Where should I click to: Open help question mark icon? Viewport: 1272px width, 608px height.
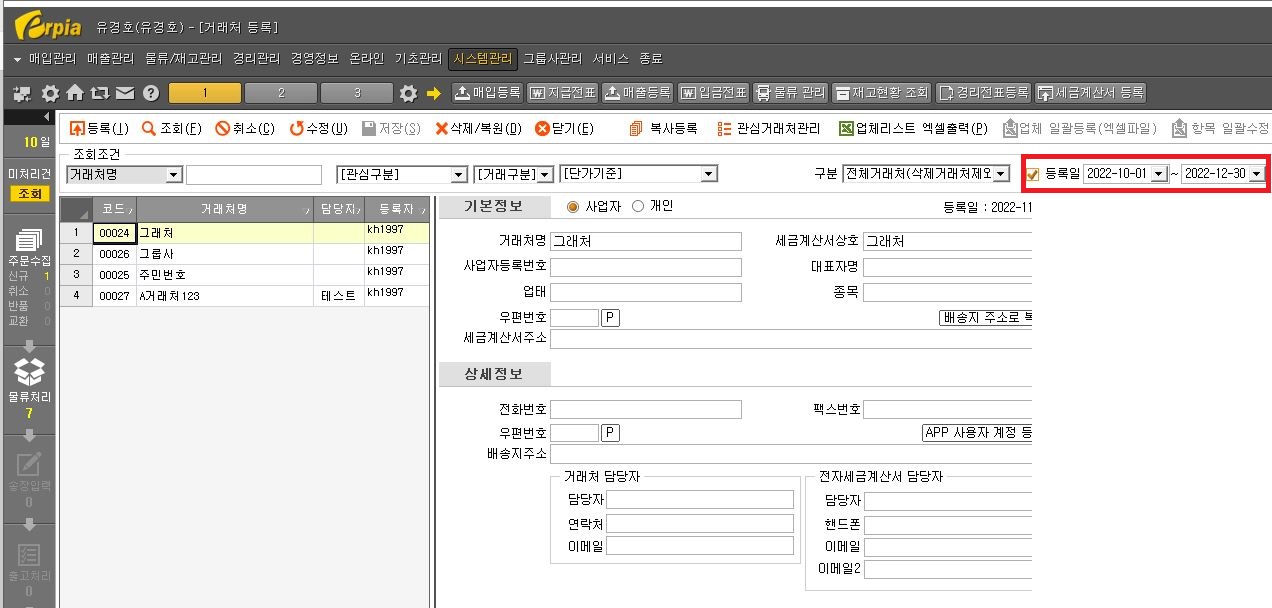click(151, 93)
